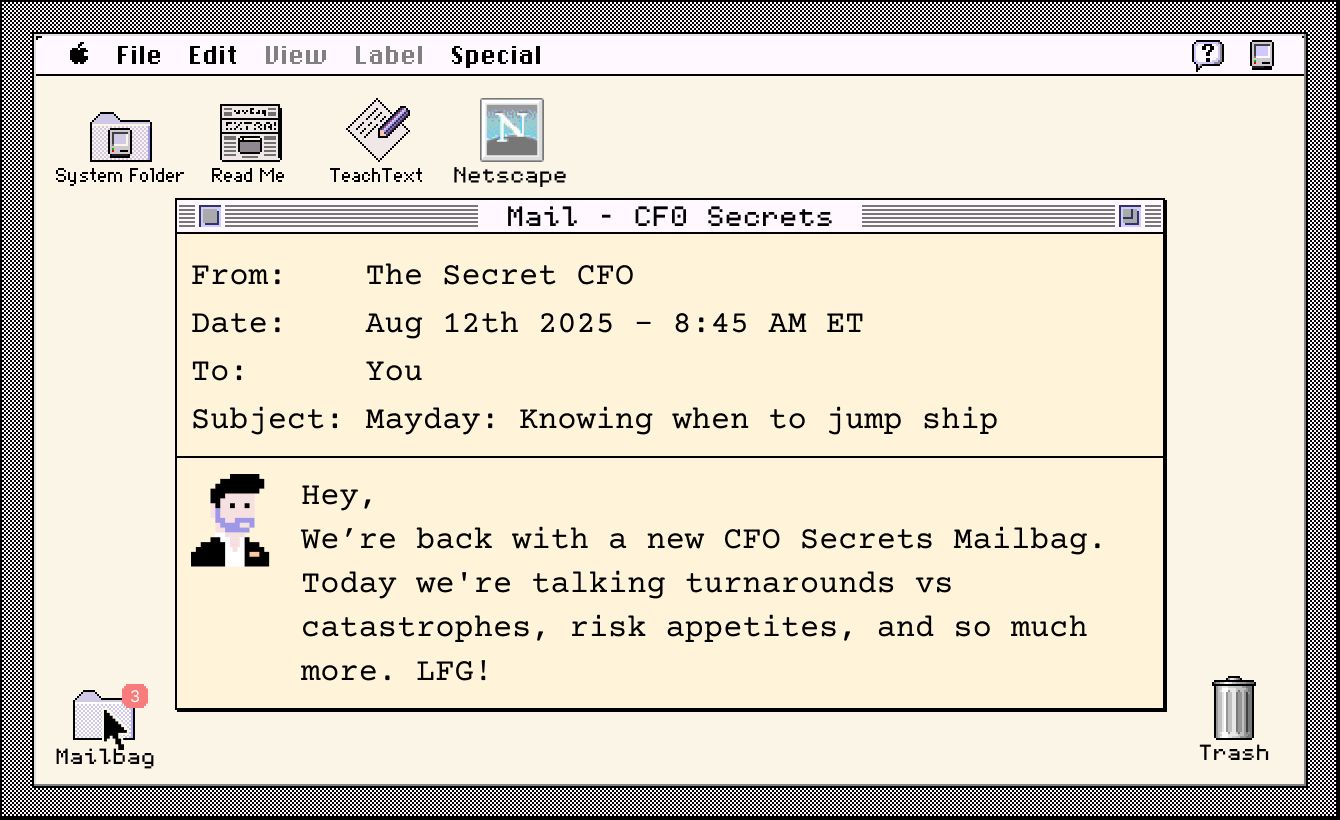
Task: Click the email subject line text
Action: pos(681,419)
